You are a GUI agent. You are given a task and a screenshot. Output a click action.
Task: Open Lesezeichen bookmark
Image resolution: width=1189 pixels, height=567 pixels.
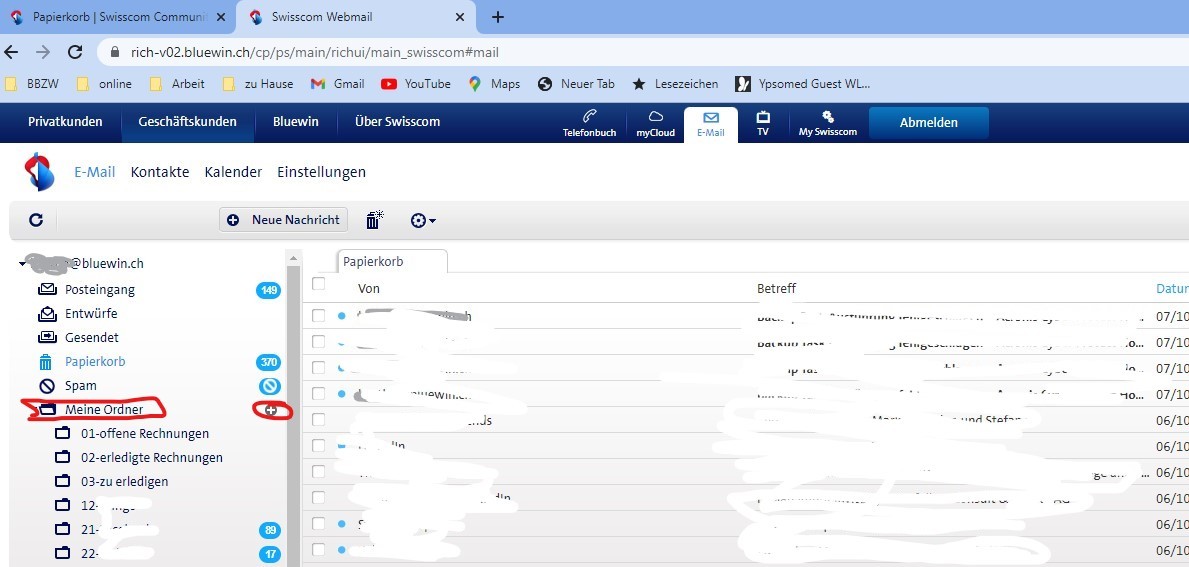pos(675,84)
